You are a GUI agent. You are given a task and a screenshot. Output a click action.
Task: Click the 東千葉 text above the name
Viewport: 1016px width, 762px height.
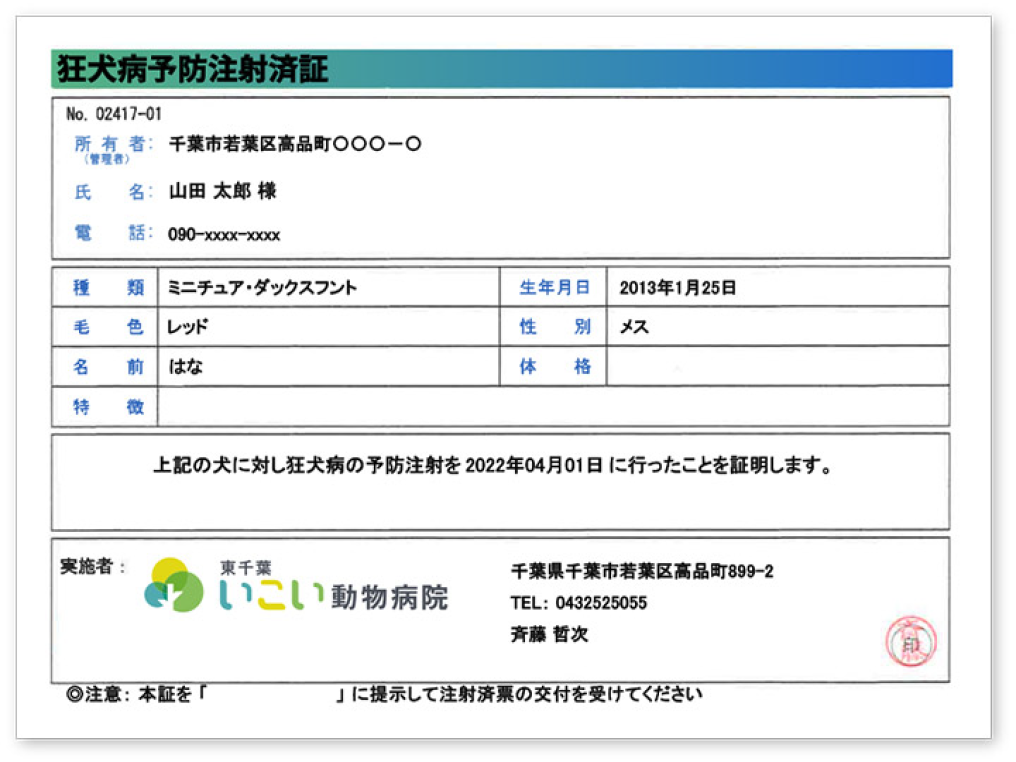click(x=246, y=568)
